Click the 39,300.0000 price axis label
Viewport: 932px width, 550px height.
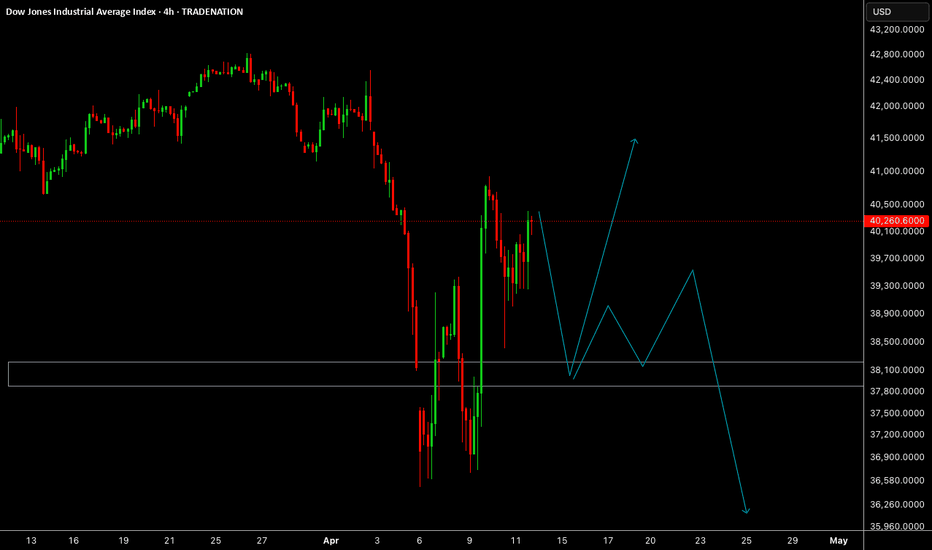(897, 285)
